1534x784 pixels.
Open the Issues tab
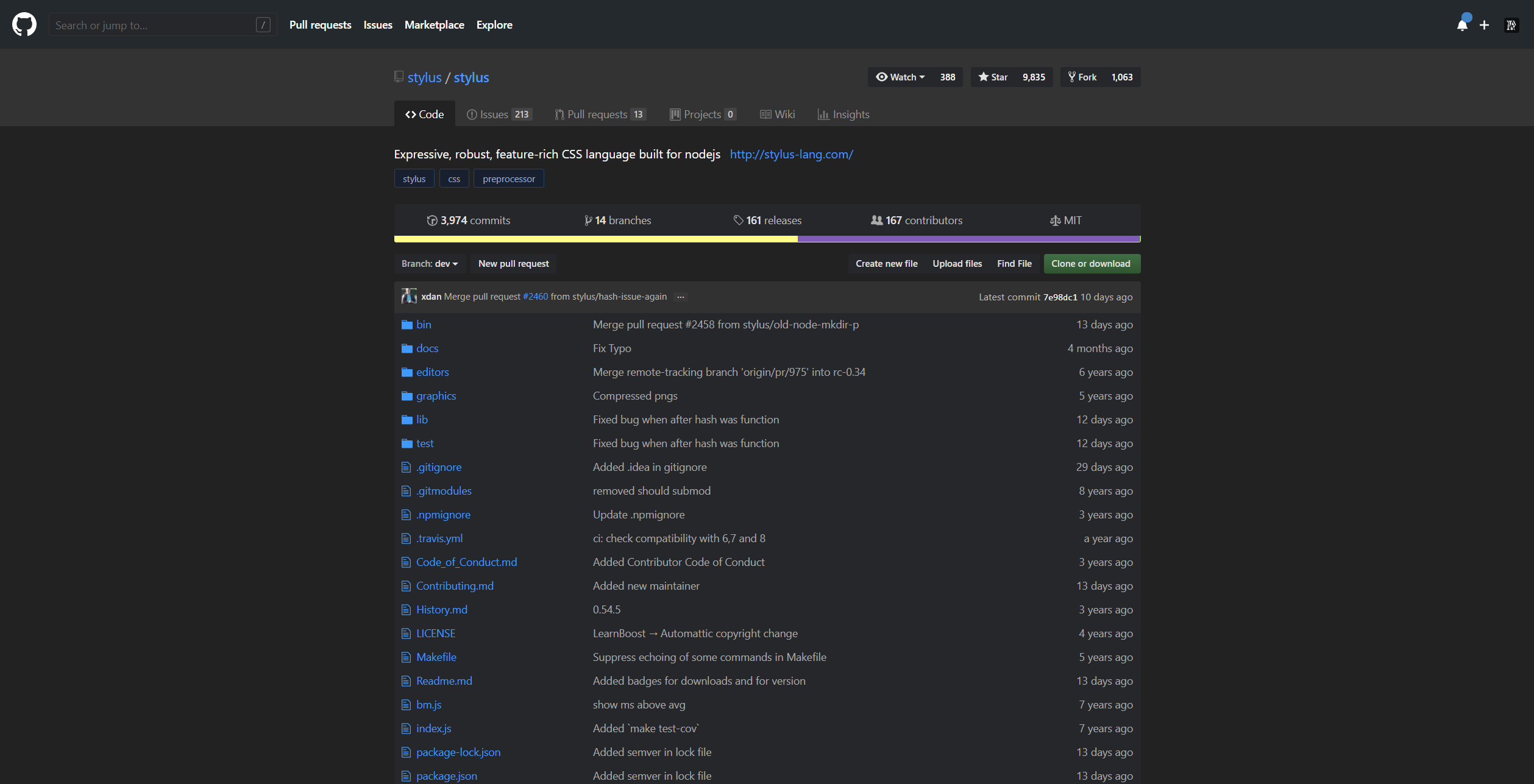(499, 115)
